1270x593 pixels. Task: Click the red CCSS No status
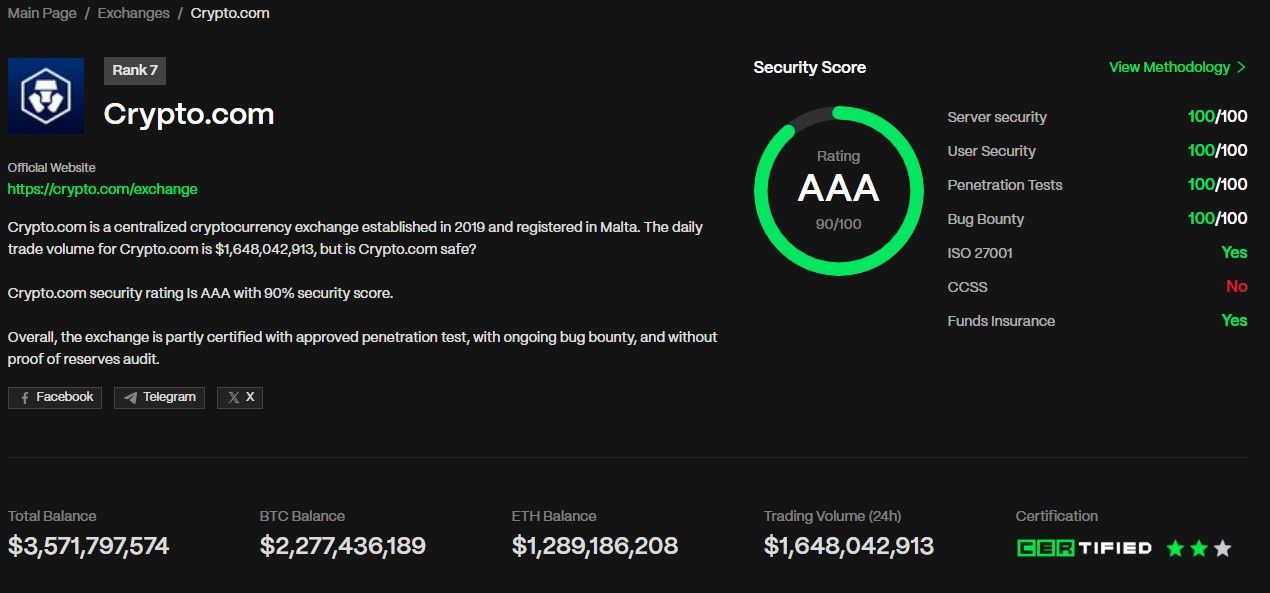tap(1237, 287)
